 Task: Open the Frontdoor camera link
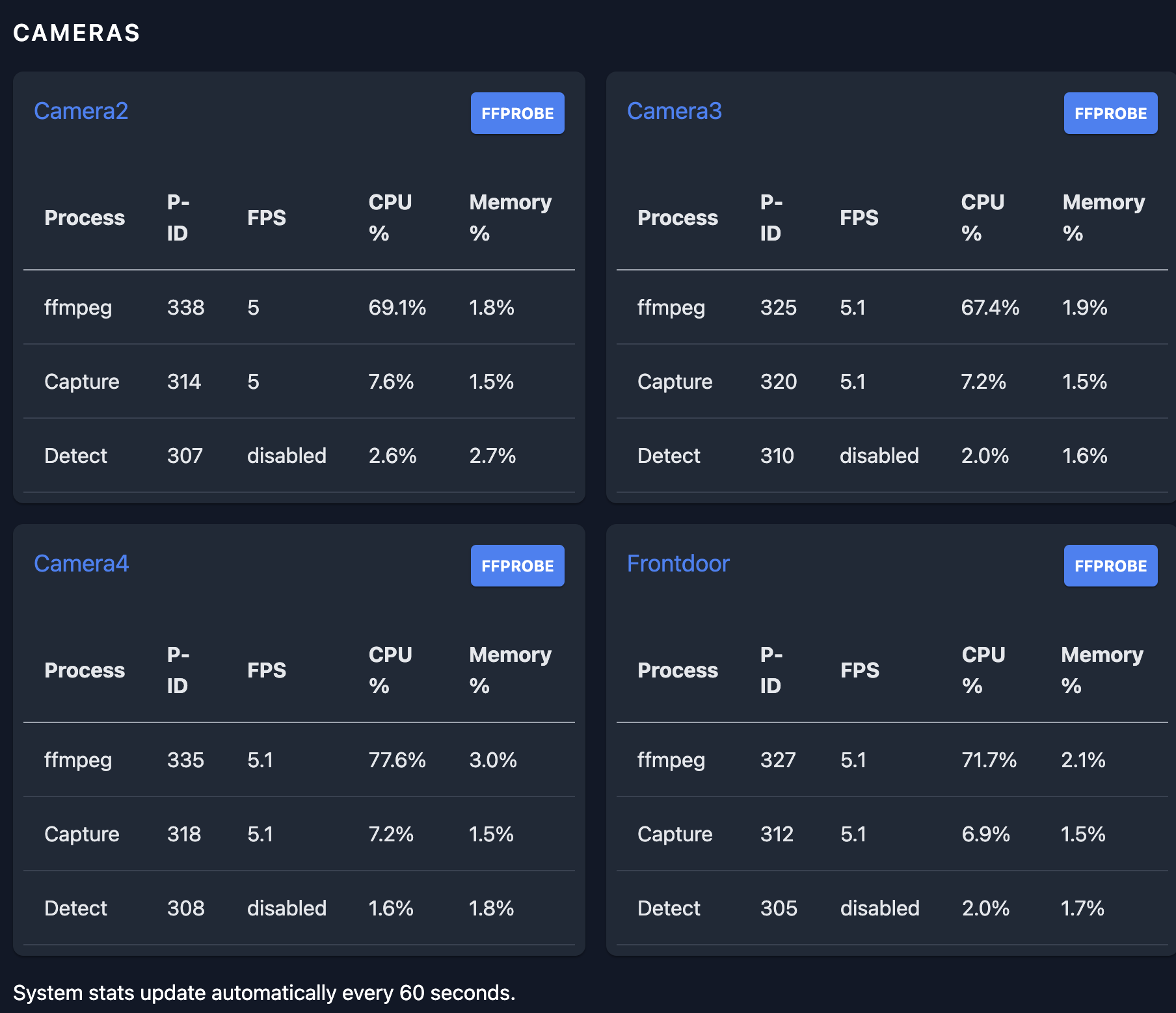678,564
